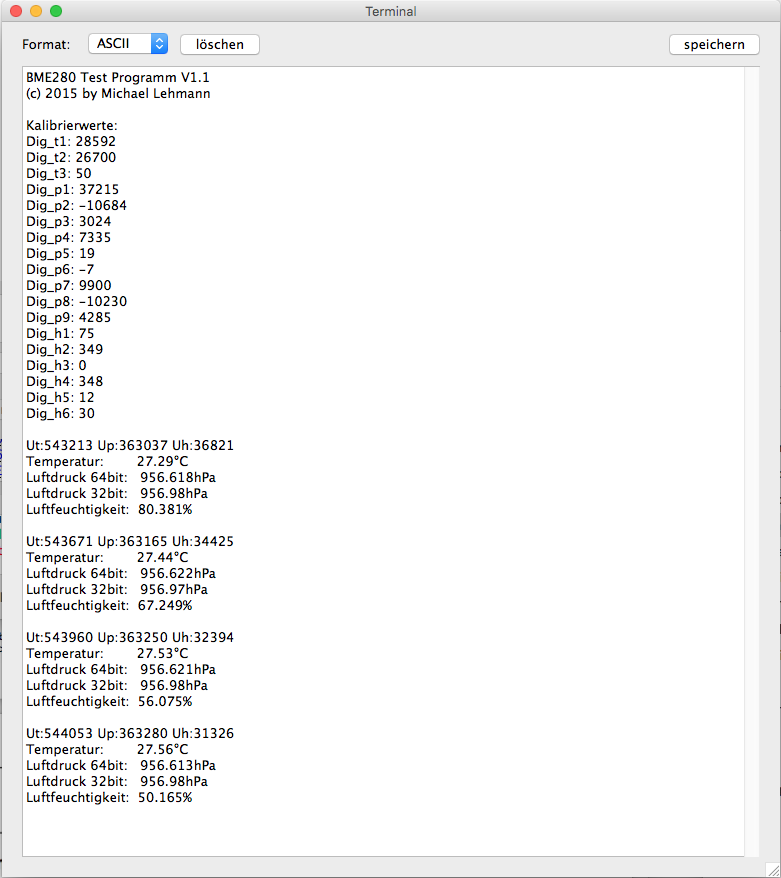Click the 'Dig_p7: 9900' line
Viewport: 781px width, 878px height.
click(68, 286)
